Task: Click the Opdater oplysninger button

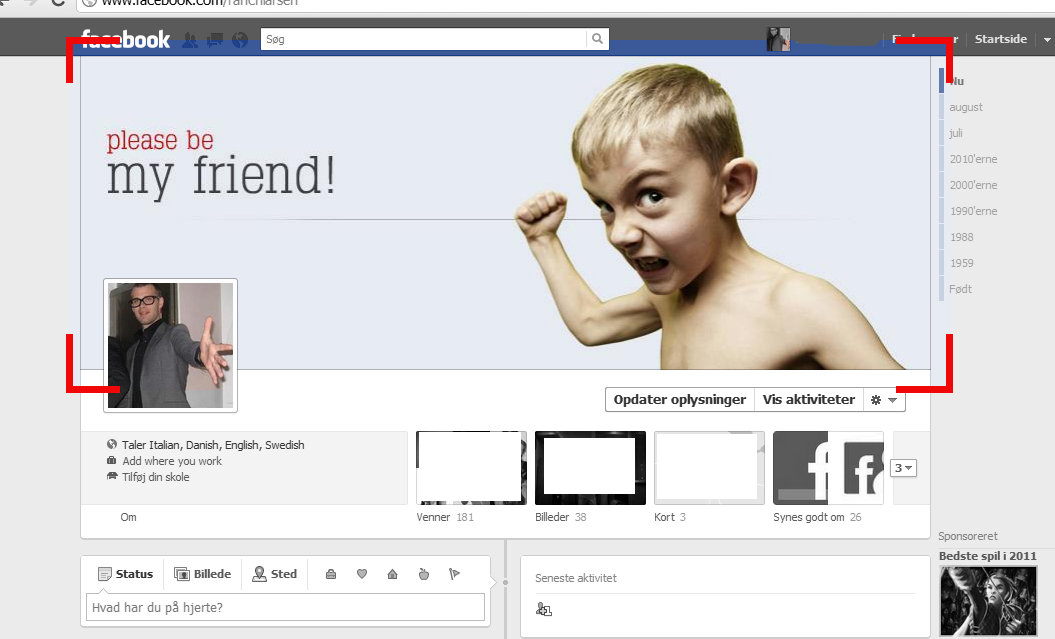Action: tap(679, 400)
